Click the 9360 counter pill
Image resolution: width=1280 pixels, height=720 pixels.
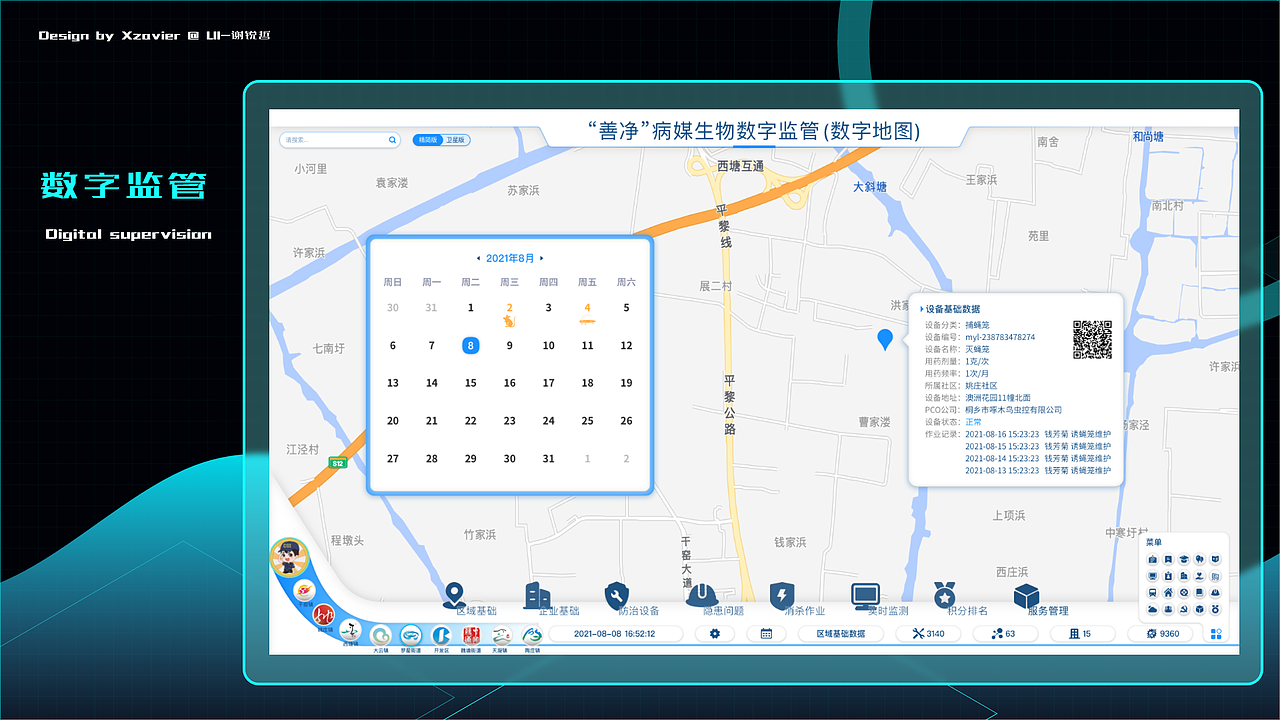click(x=1162, y=634)
